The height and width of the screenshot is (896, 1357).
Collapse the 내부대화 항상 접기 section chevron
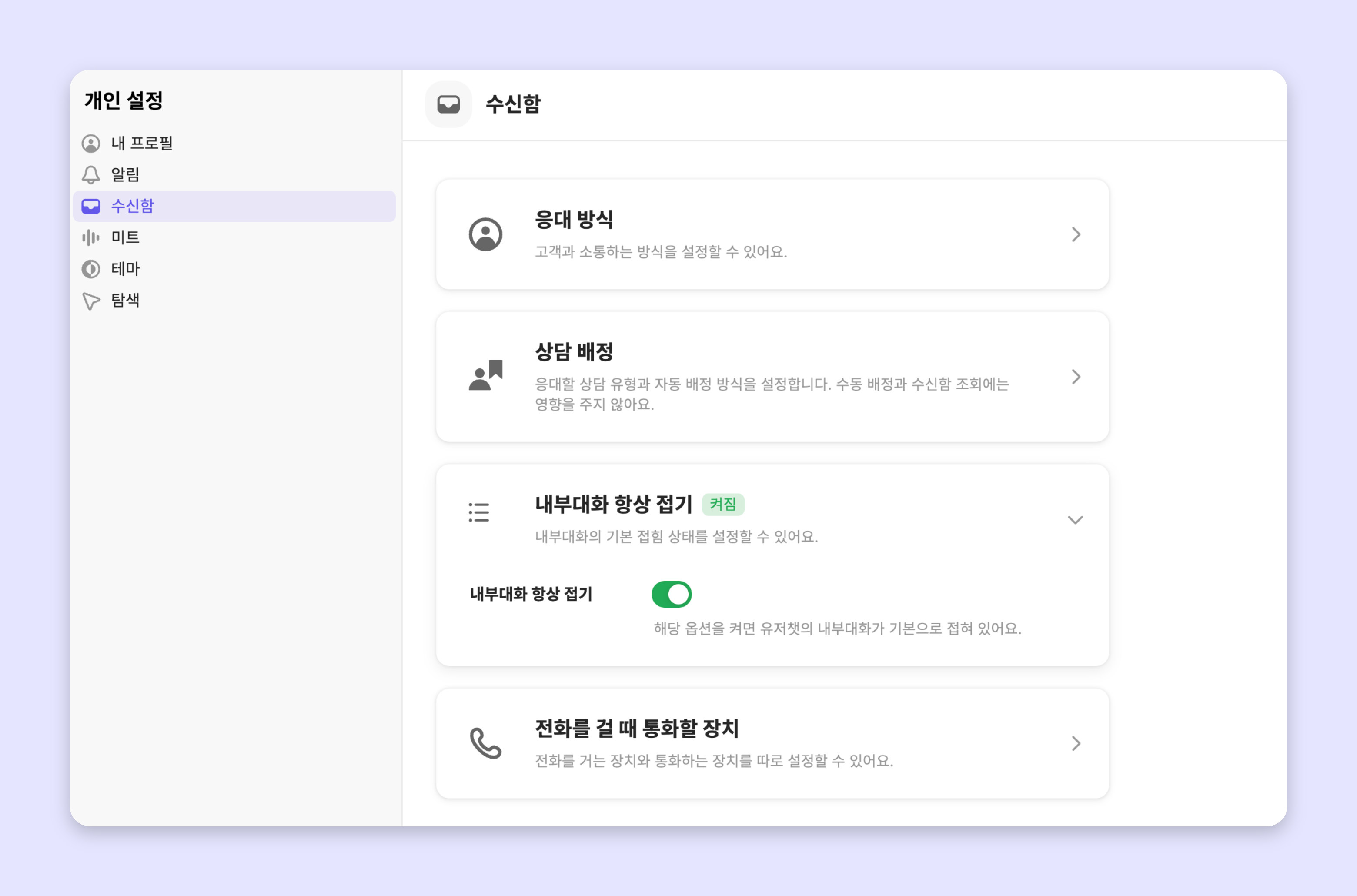(x=1075, y=519)
